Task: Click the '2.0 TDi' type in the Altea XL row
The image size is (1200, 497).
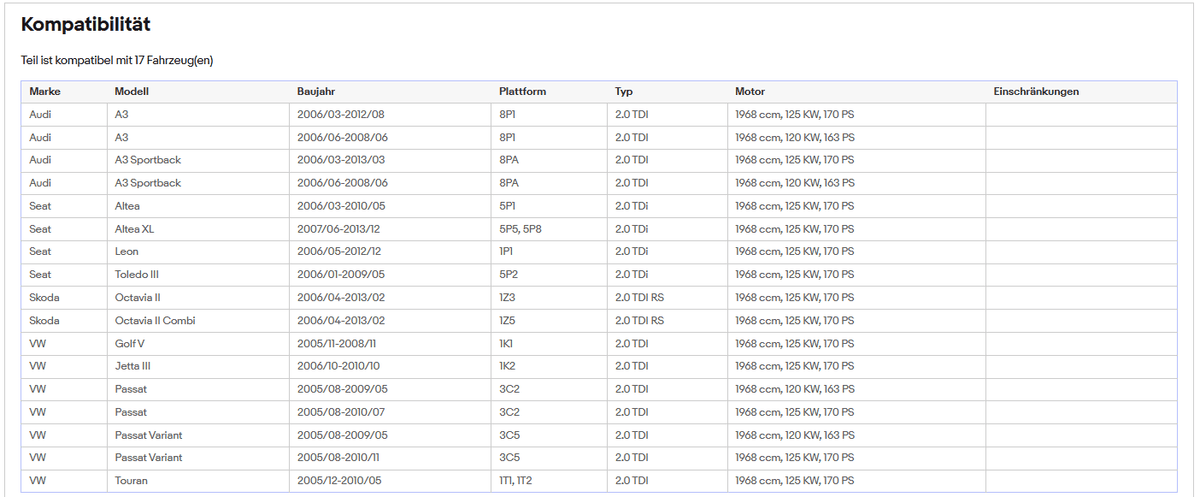Action: (631, 229)
